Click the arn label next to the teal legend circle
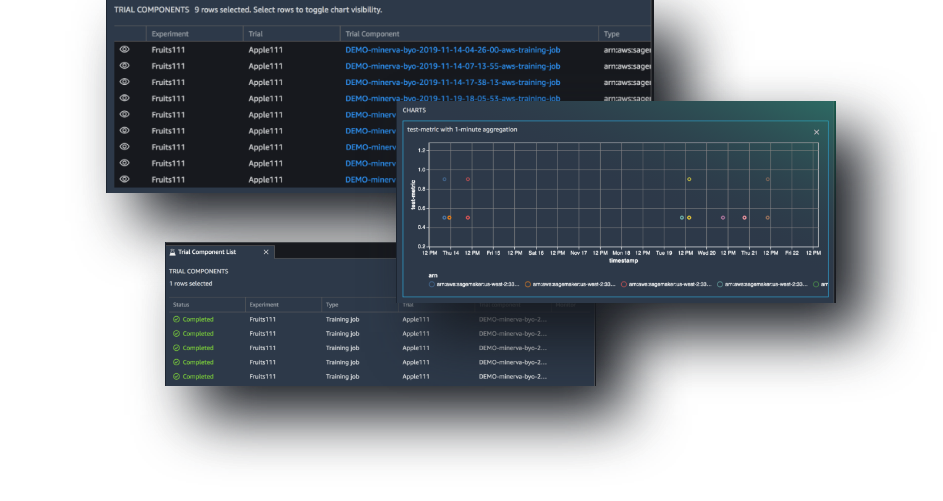Viewport: 943px width, 501px height. (766, 284)
